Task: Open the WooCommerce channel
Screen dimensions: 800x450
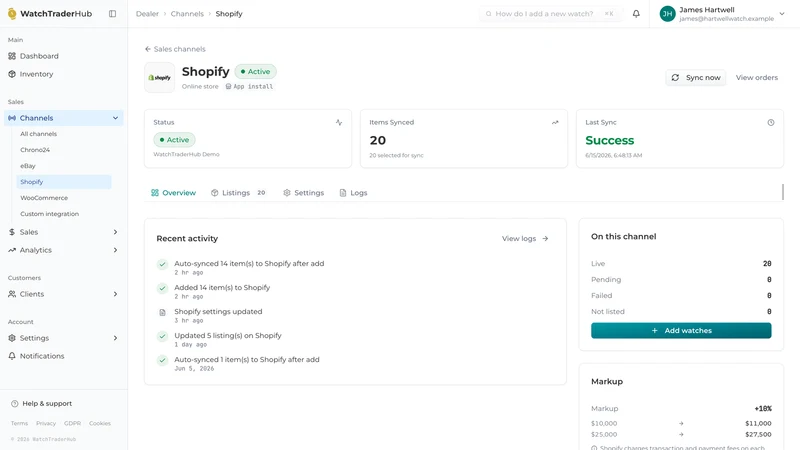Action: pos(44,198)
